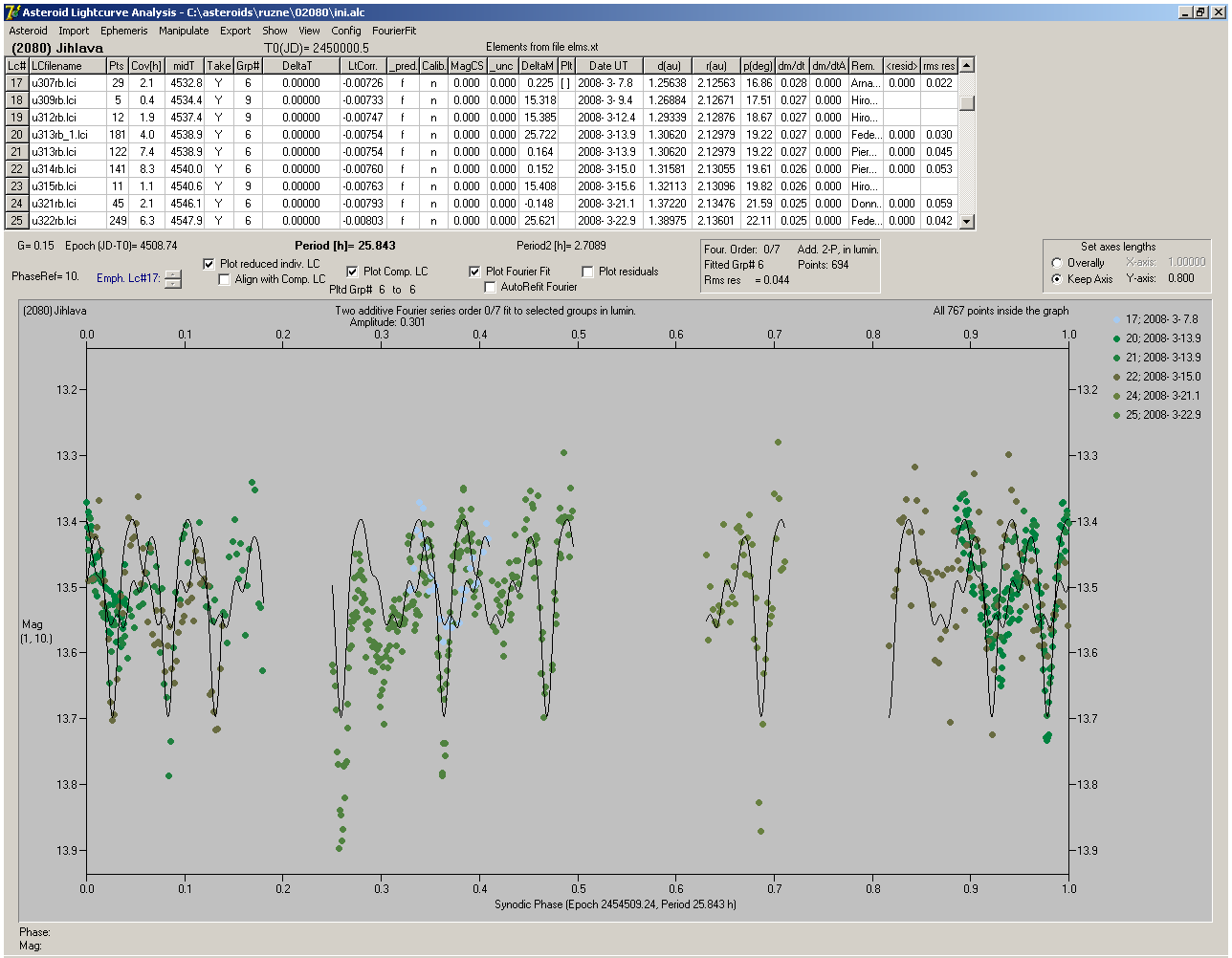Screen dimensions: 1232x958
Task: Toggle Plot Fourier Fit checkbox
Action: (x=474, y=272)
